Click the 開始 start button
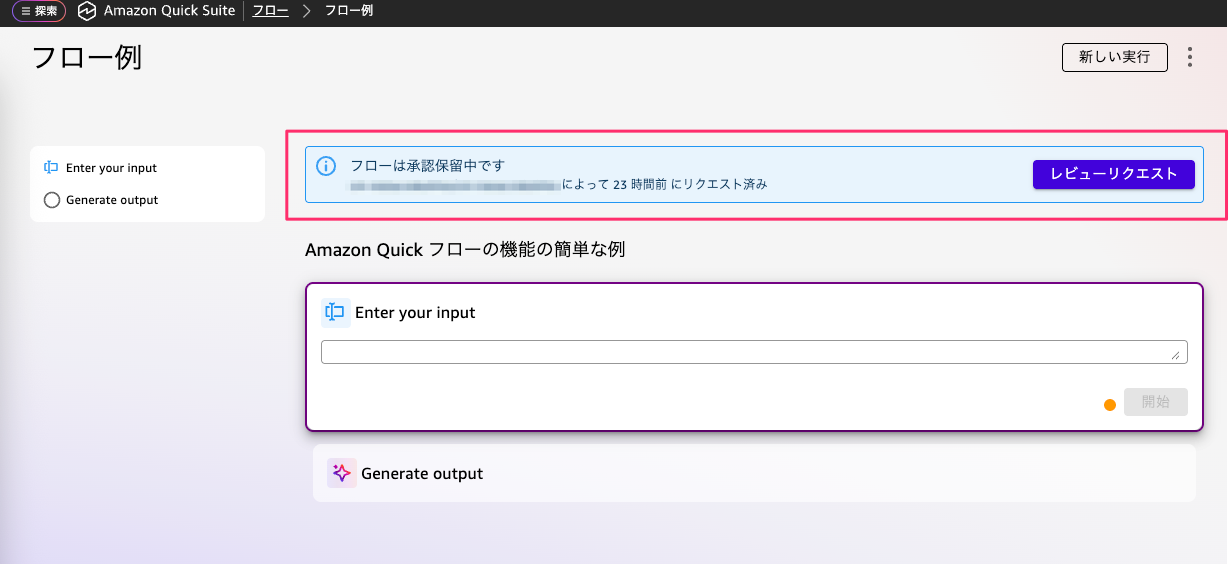This screenshot has height=564, width=1229. pos(1156,402)
